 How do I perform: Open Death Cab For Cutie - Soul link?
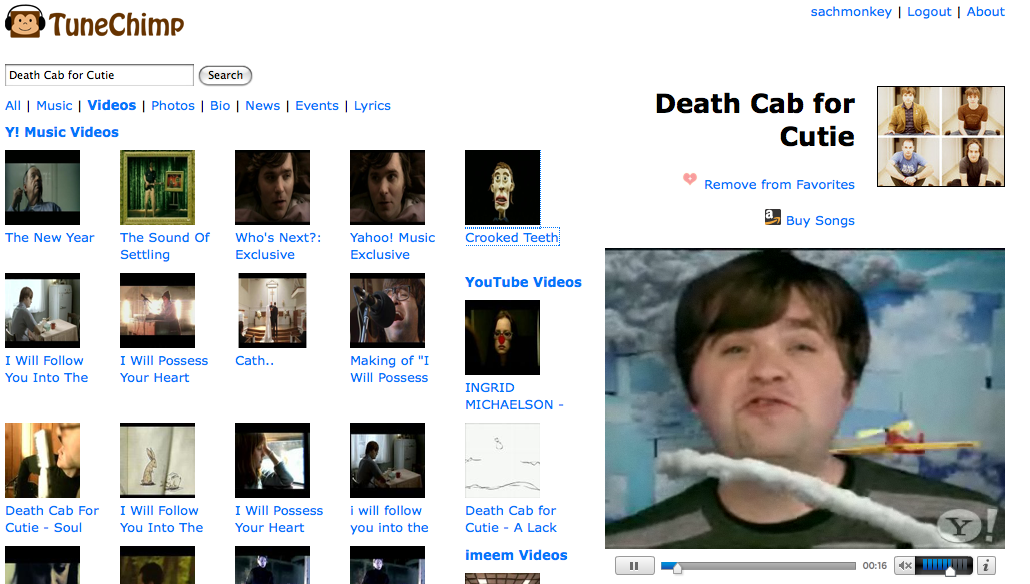click(x=52, y=519)
